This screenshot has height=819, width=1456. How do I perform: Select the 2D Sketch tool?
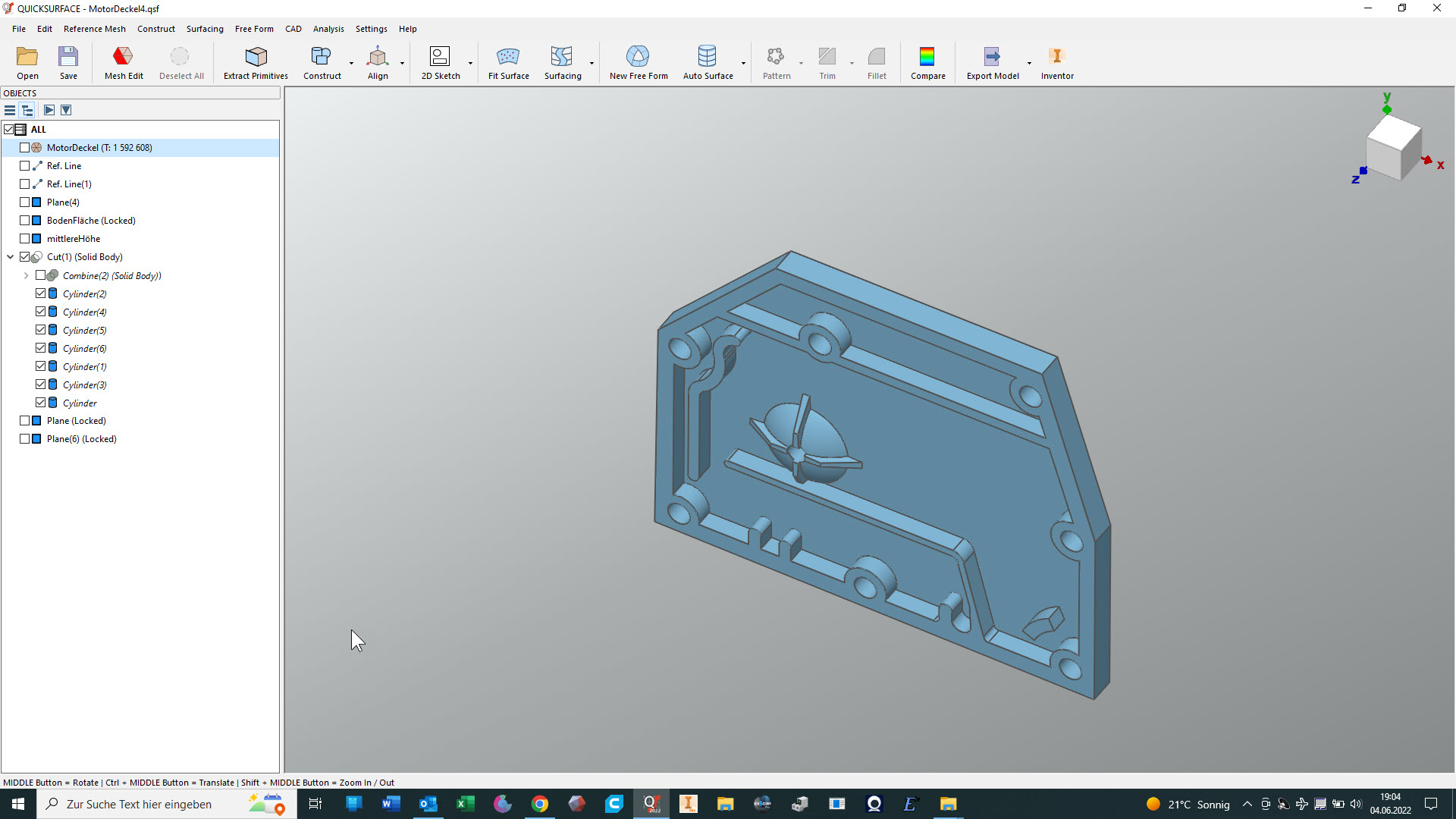(x=440, y=57)
